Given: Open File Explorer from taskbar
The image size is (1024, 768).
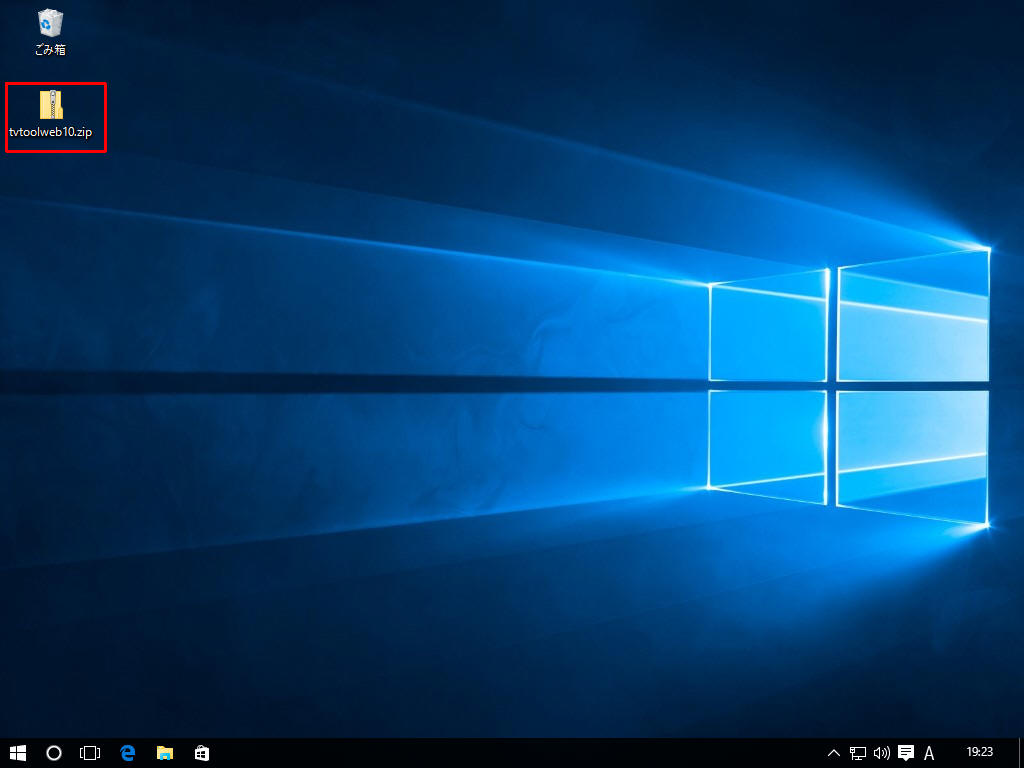Looking at the screenshot, I should click(165, 753).
